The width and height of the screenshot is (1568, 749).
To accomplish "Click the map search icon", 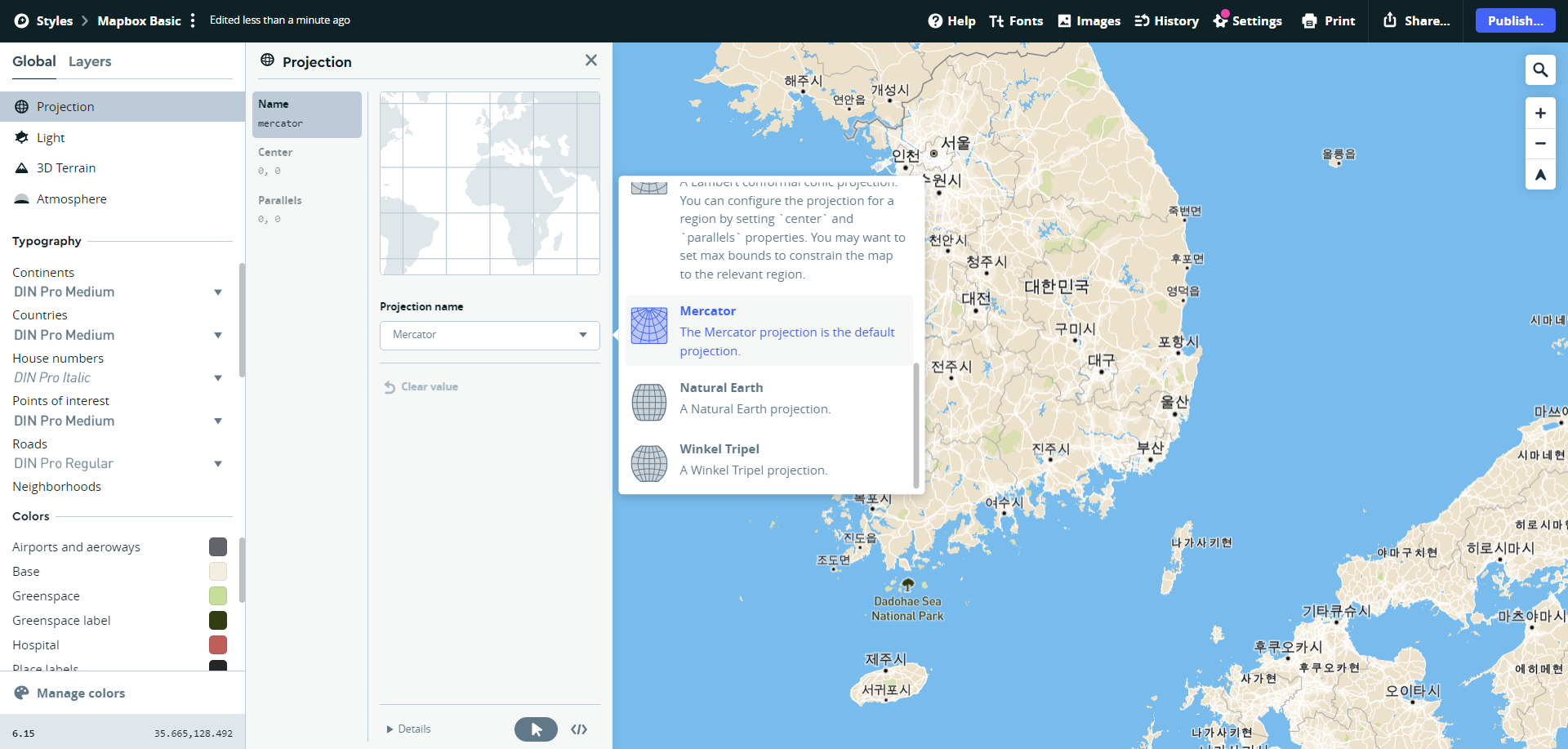I will click(x=1540, y=70).
